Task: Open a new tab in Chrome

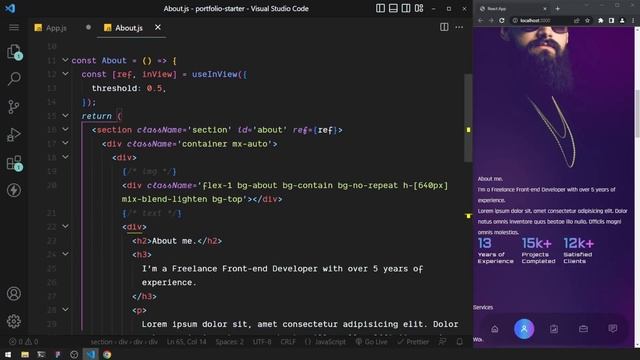Action: (x=558, y=8)
